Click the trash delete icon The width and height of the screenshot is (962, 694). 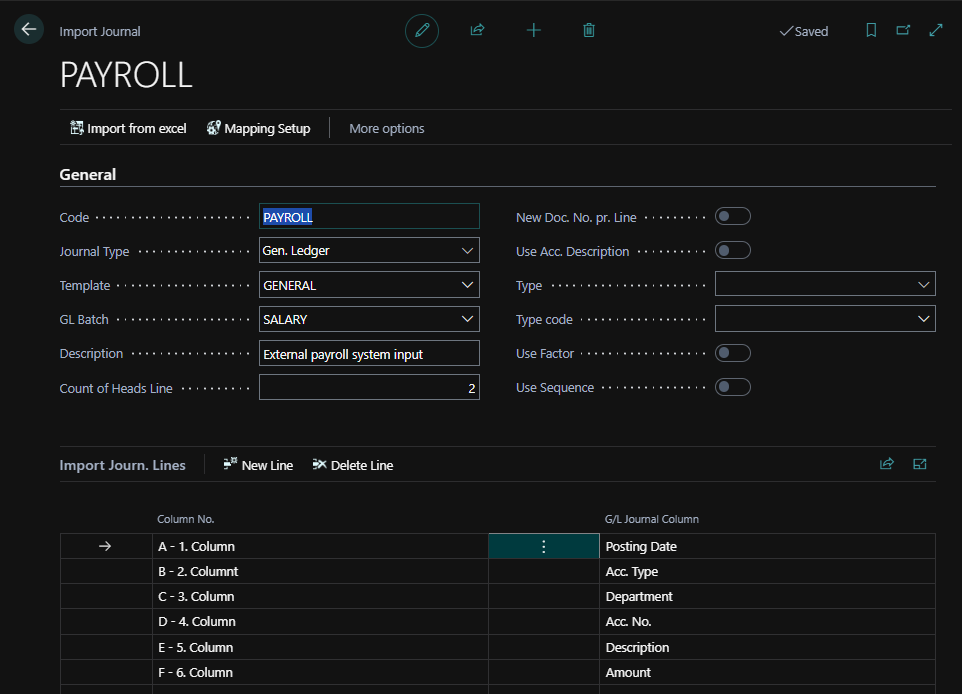[x=589, y=31]
